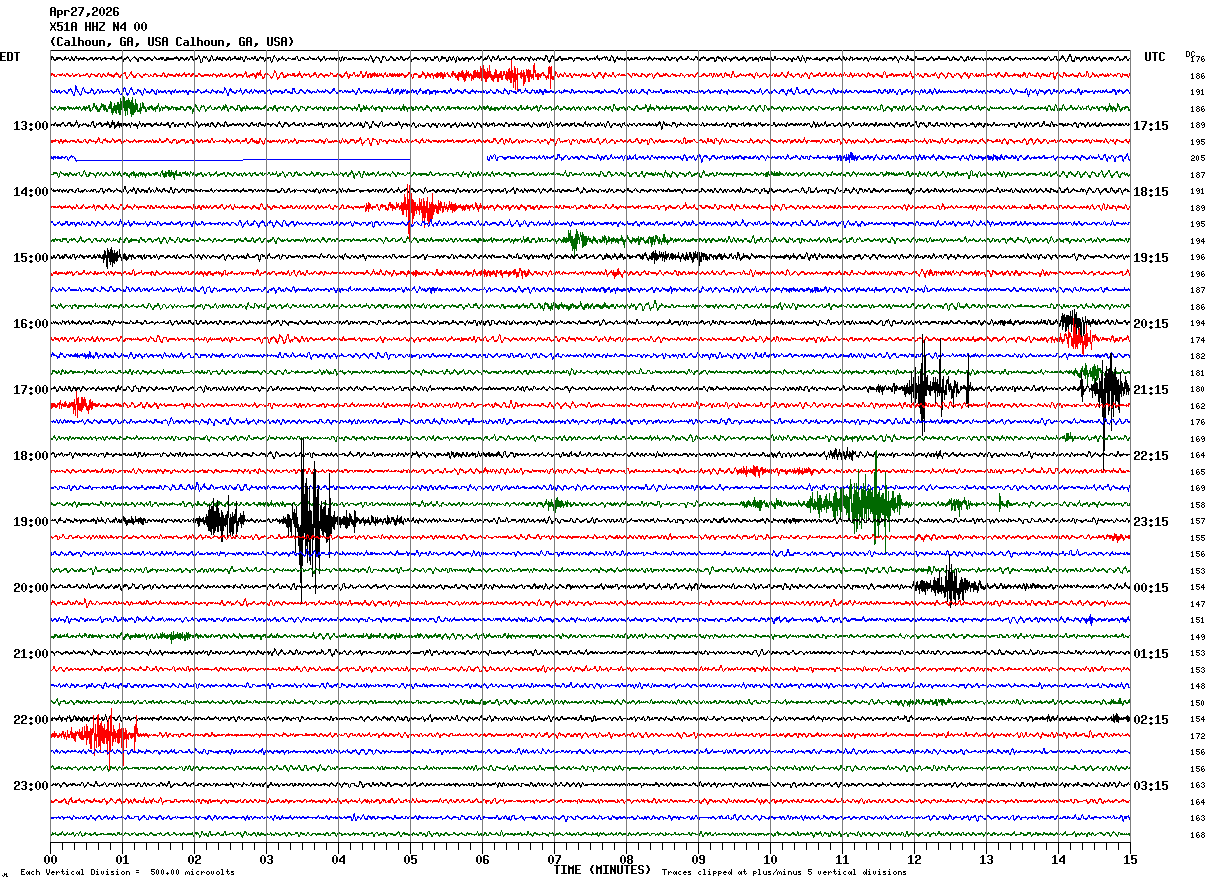
Task: Click the X51A HHZ N4 00 station label
Action: tap(98, 27)
